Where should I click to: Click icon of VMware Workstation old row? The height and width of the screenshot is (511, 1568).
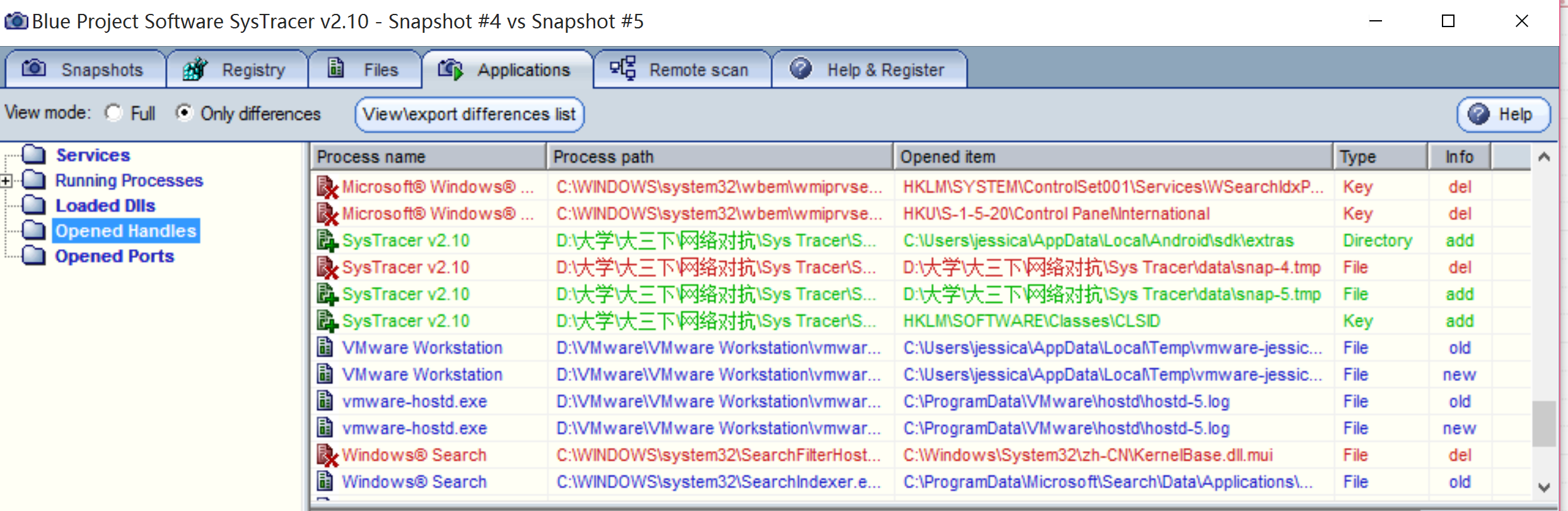(325, 348)
